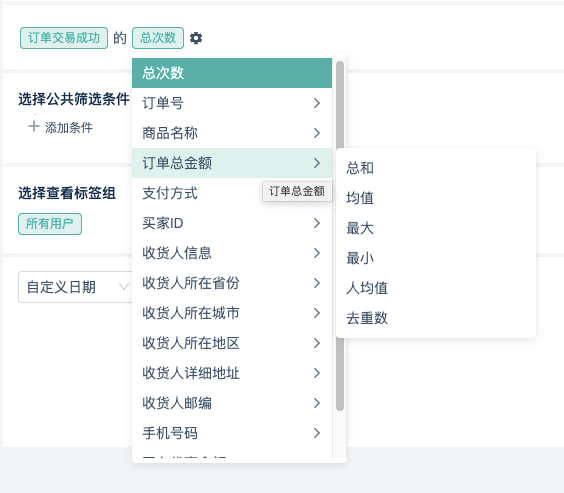Open the 收货人所在城市 submenu chevron
The image size is (564, 493).
tap(317, 313)
